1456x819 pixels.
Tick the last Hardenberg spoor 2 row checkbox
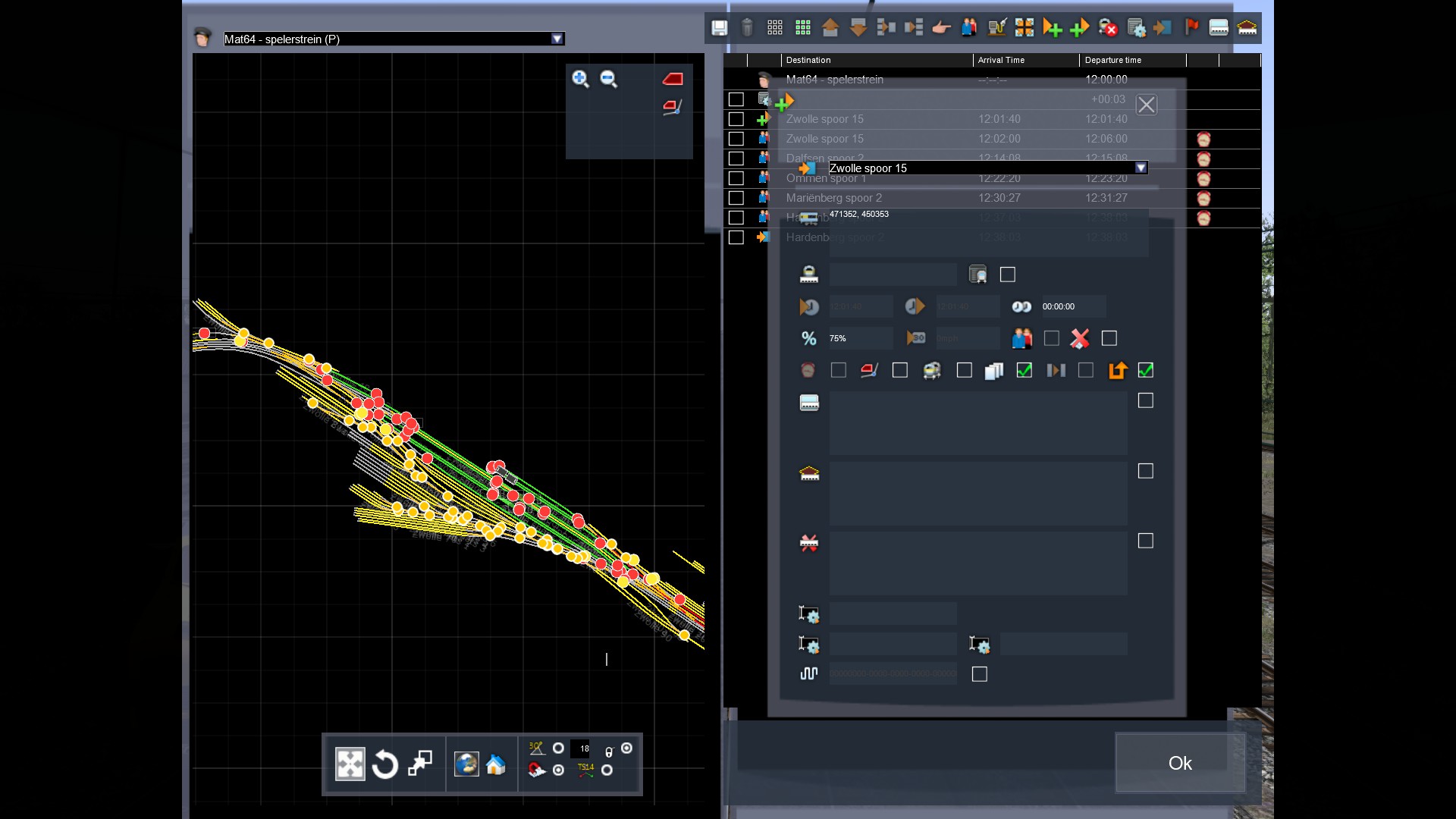coord(736,237)
